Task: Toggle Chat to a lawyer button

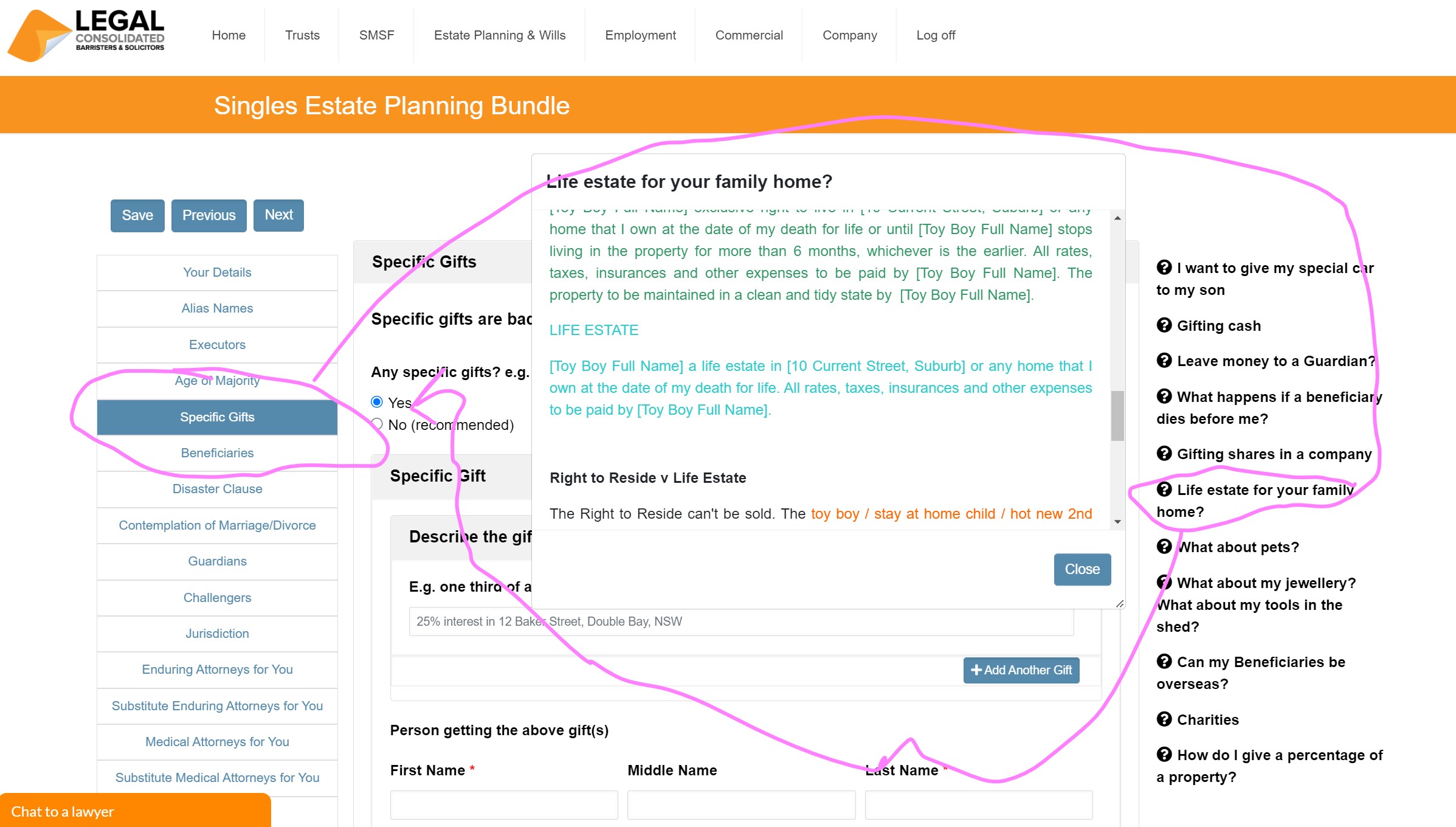Action: [x=135, y=811]
